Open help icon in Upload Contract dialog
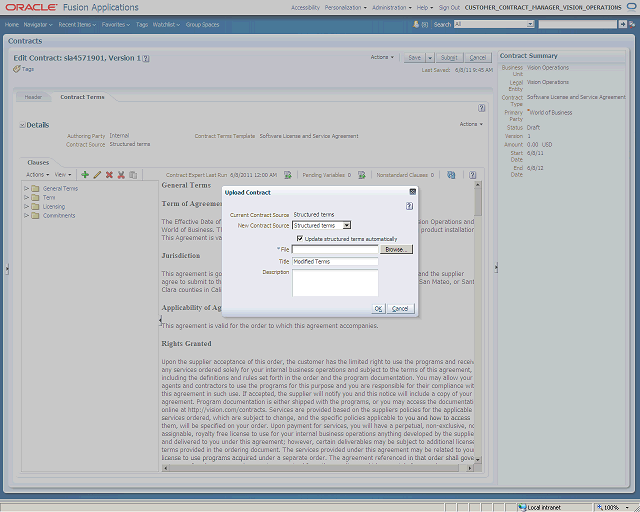Image resolution: width=640 pixels, height=512 pixels. pyautogui.click(x=409, y=206)
